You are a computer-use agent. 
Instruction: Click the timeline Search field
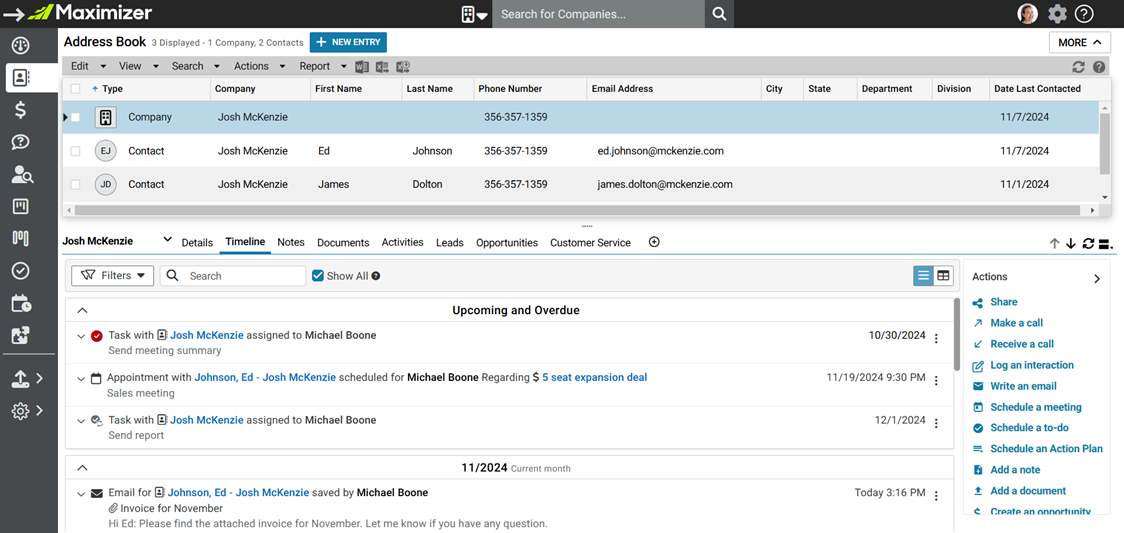(233, 276)
